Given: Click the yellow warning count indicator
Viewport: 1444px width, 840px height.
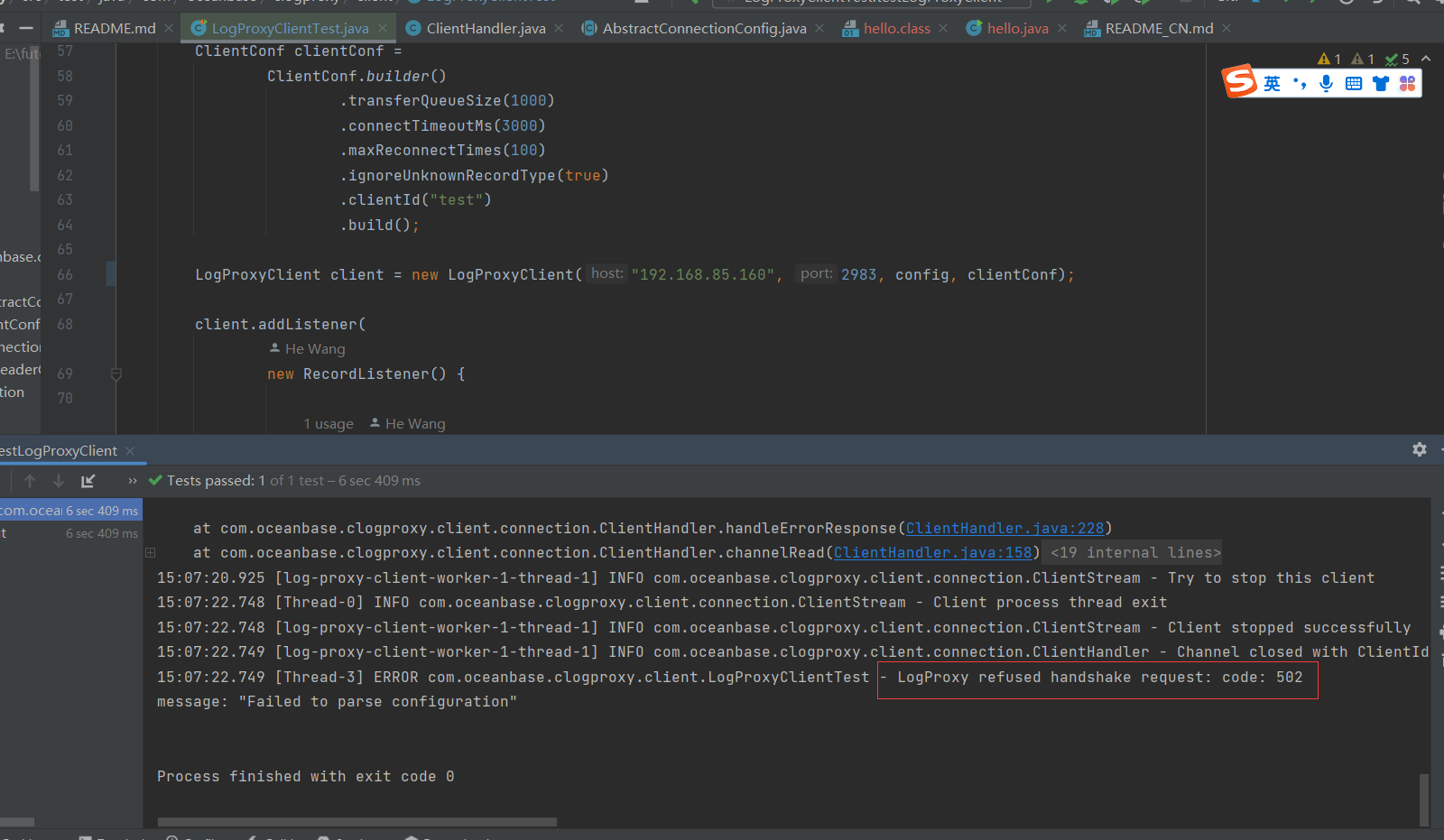Looking at the screenshot, I should click(x=1329, y=59).
